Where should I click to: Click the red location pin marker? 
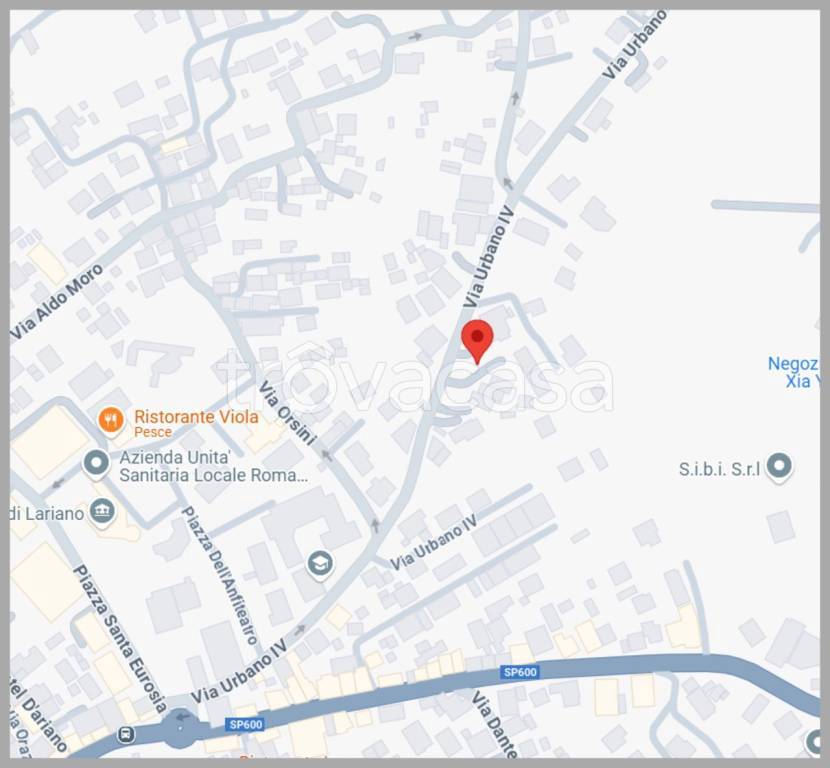[477, 342]
